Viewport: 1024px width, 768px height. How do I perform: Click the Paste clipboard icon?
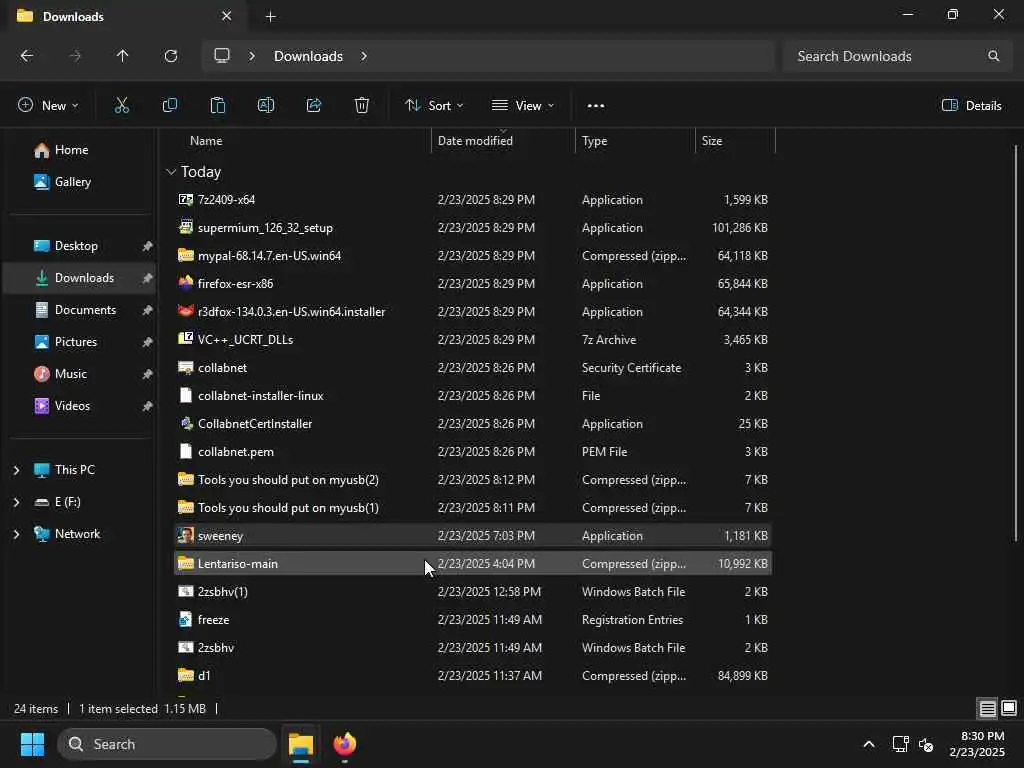[x=217, y=105]
